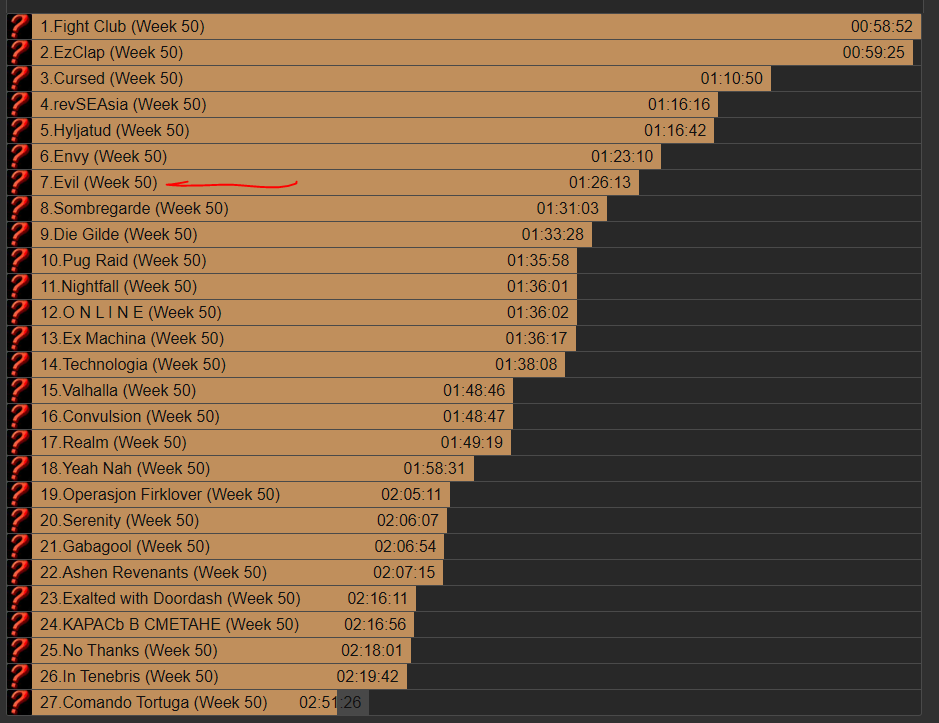Select '8.Sombregarde (Week 50)' in the ranking
Viewport: 939px width, 723px height.
[134, 208]
